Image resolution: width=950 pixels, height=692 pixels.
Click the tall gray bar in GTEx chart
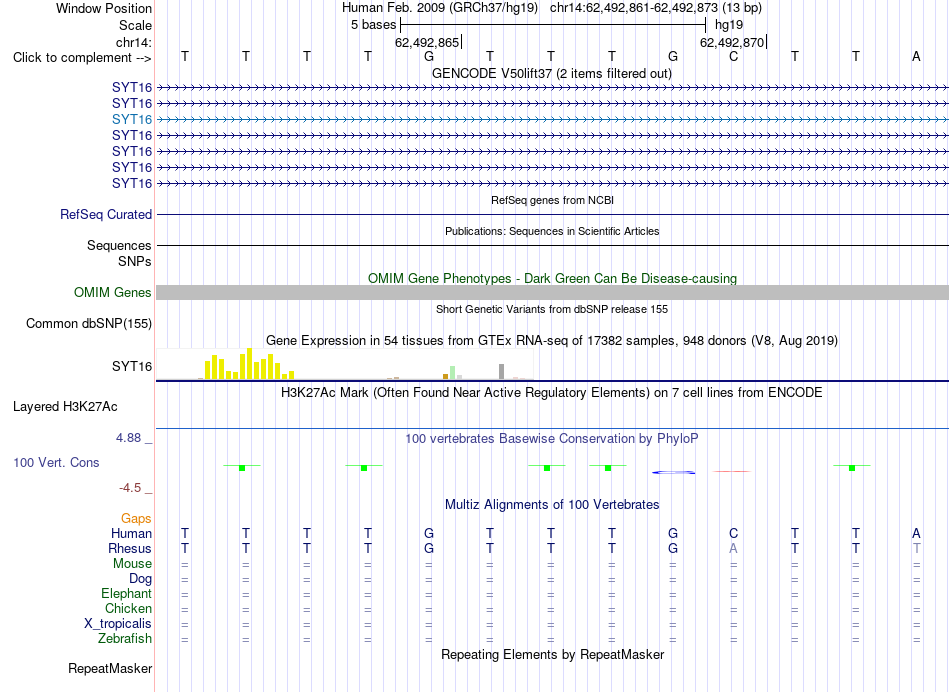(502, 371)
